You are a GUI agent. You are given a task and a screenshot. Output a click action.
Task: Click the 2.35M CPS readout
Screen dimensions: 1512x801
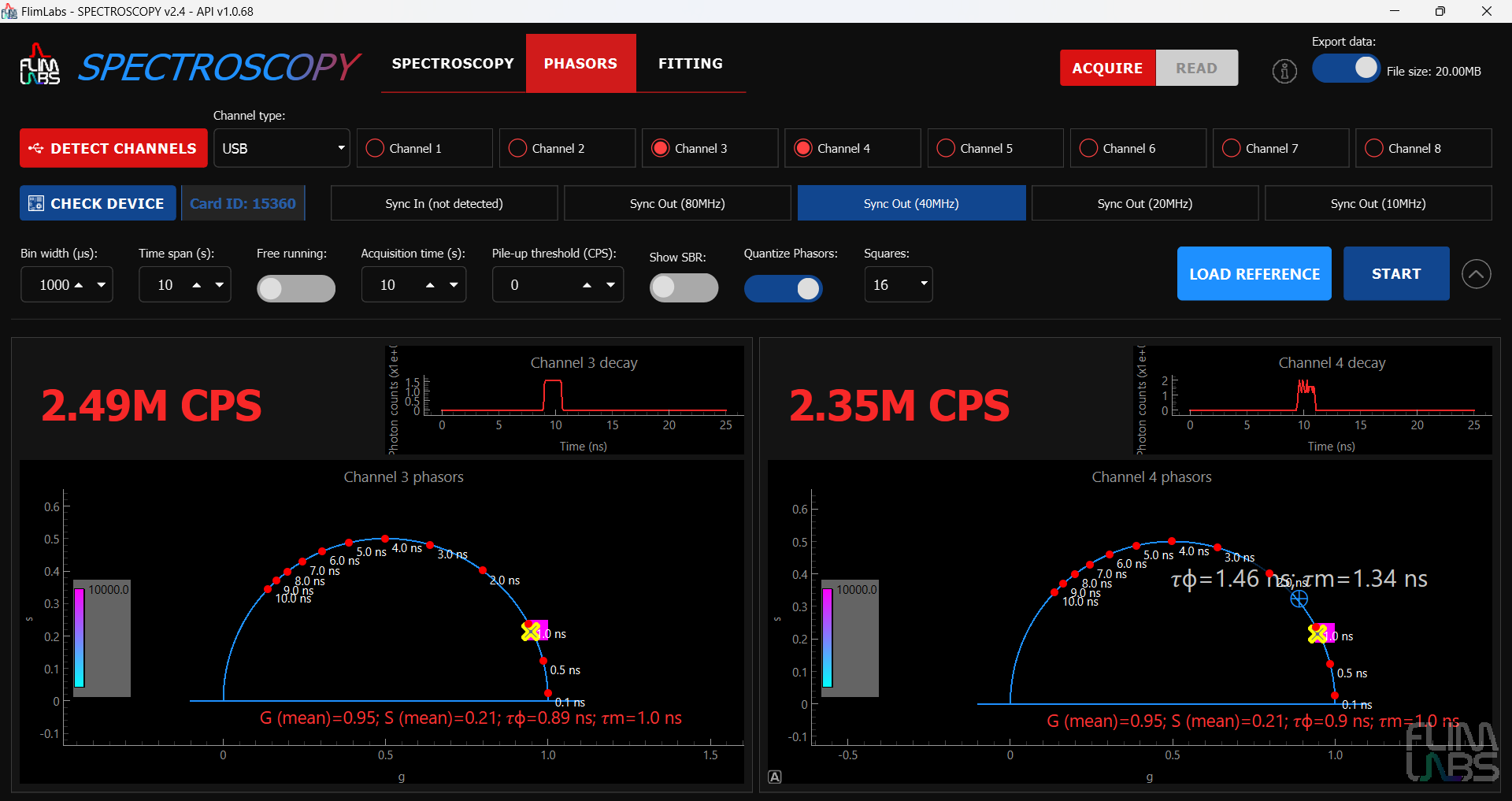pos(899,406)
